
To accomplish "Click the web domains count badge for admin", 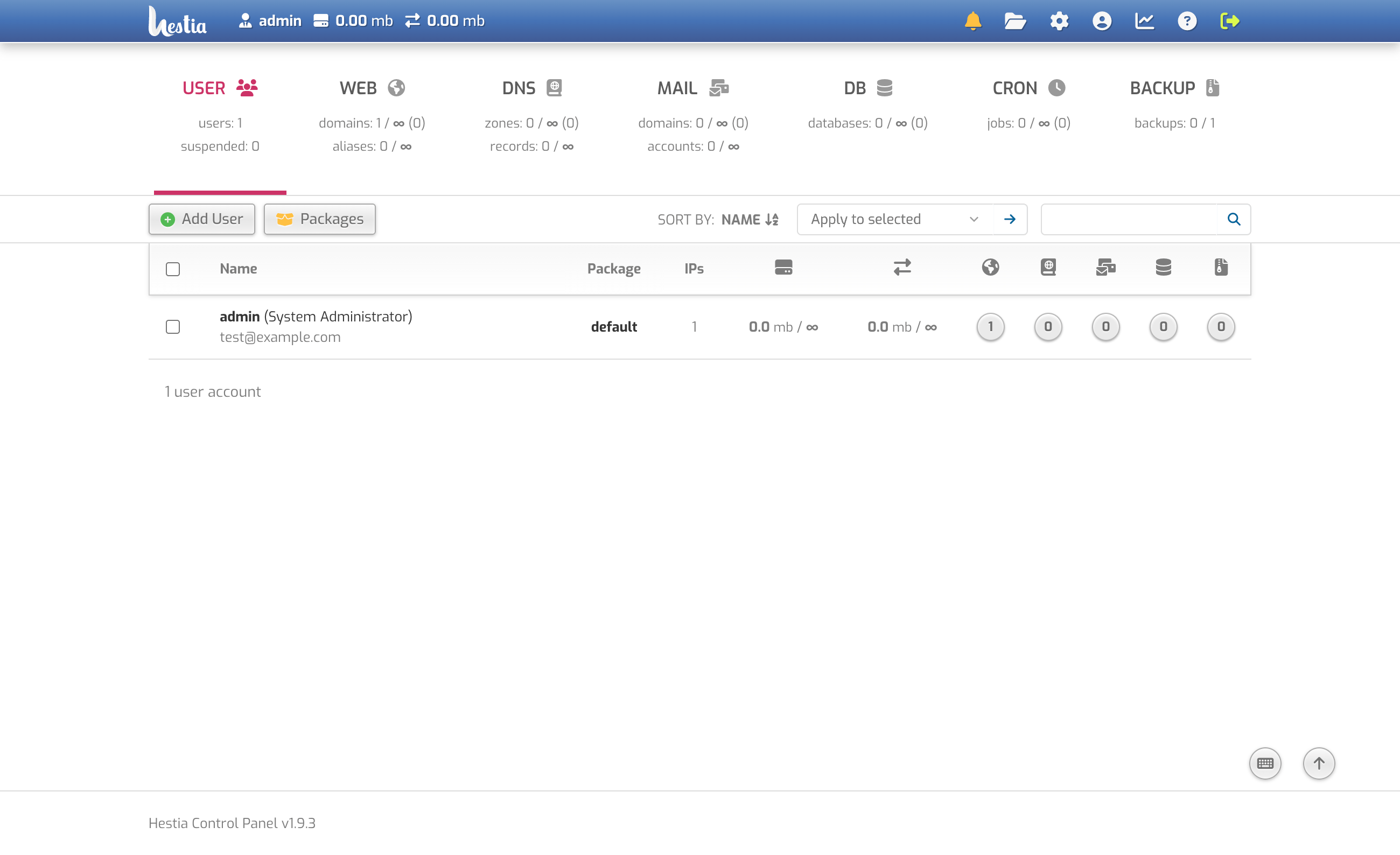I will (990, 327).
